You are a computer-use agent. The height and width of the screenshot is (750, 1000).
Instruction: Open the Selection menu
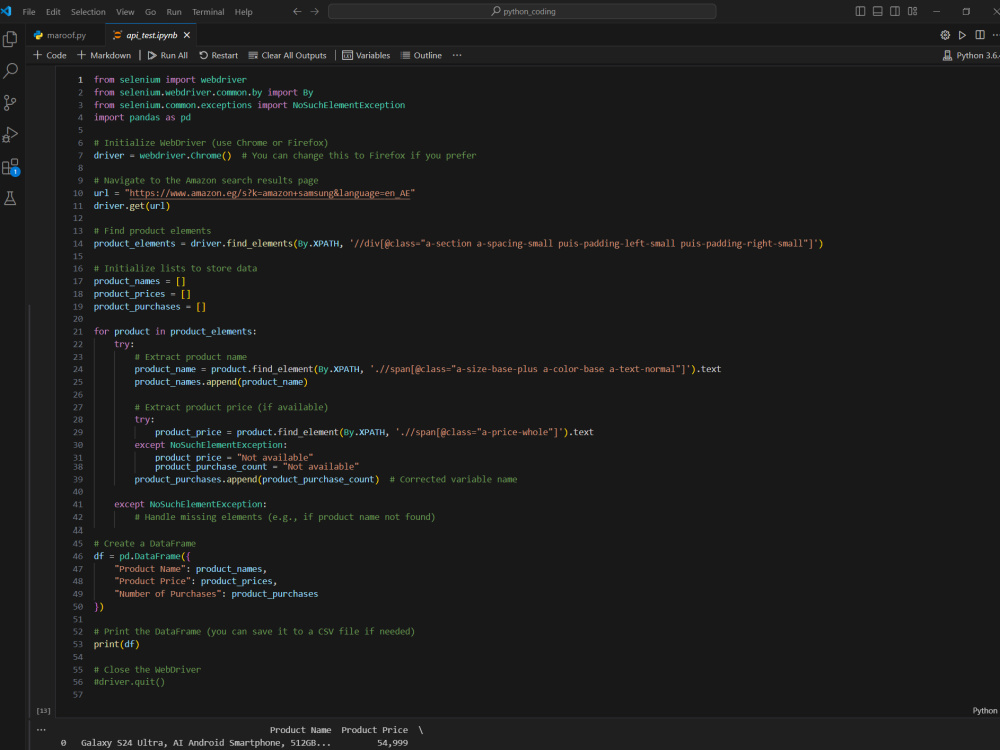[88, 11]
